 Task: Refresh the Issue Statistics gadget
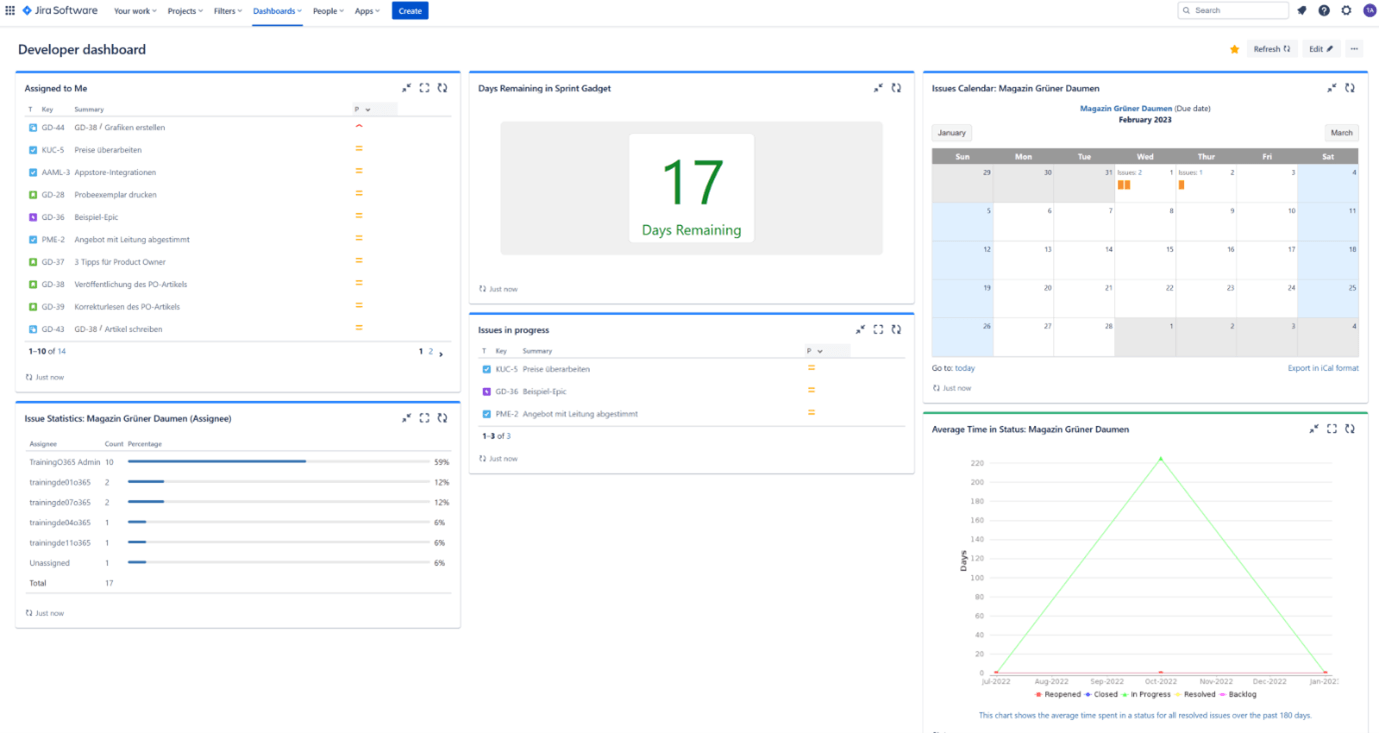[x=442, y=418]
